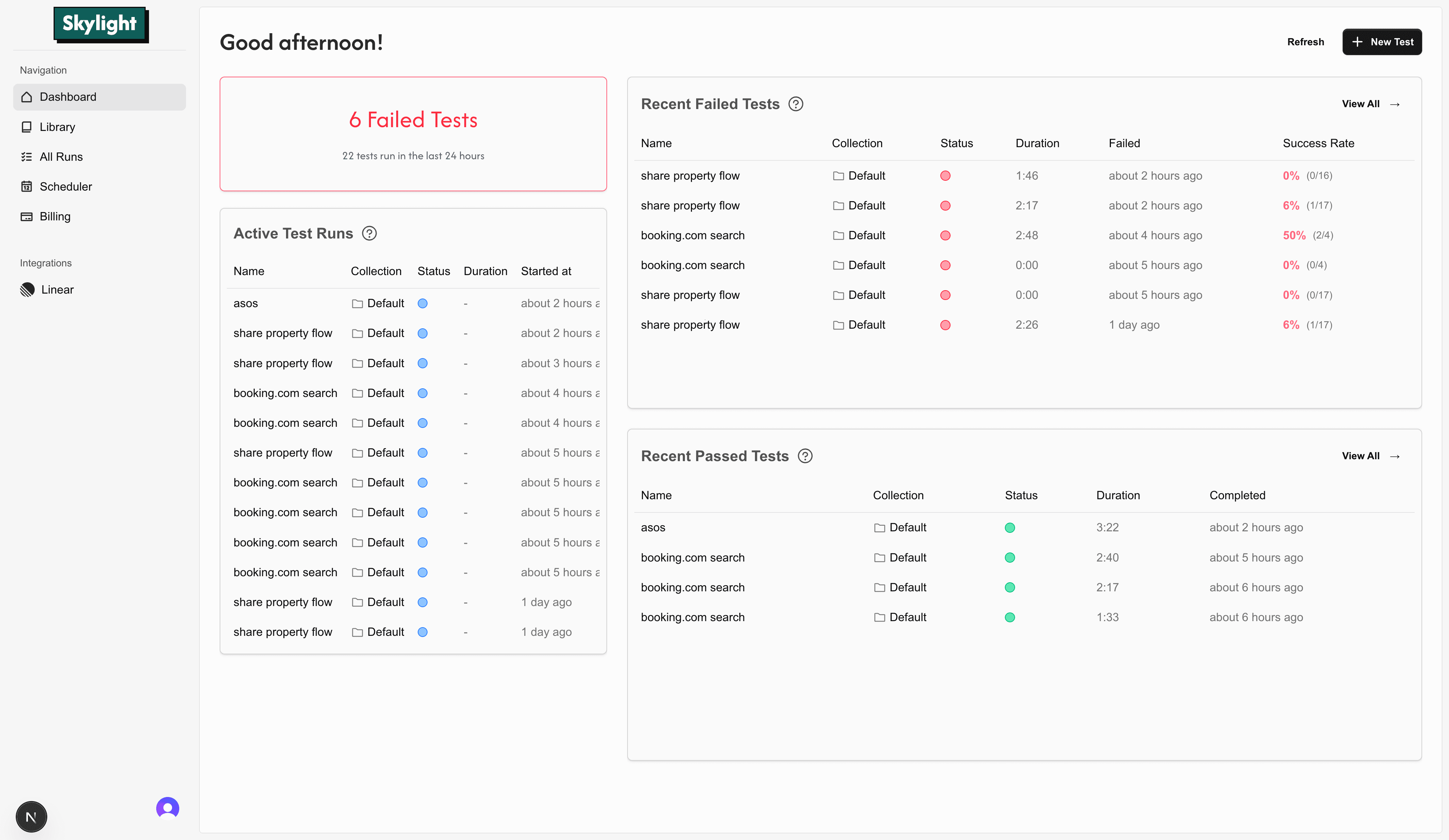Click the Linear integration icon

click(27, 290)
